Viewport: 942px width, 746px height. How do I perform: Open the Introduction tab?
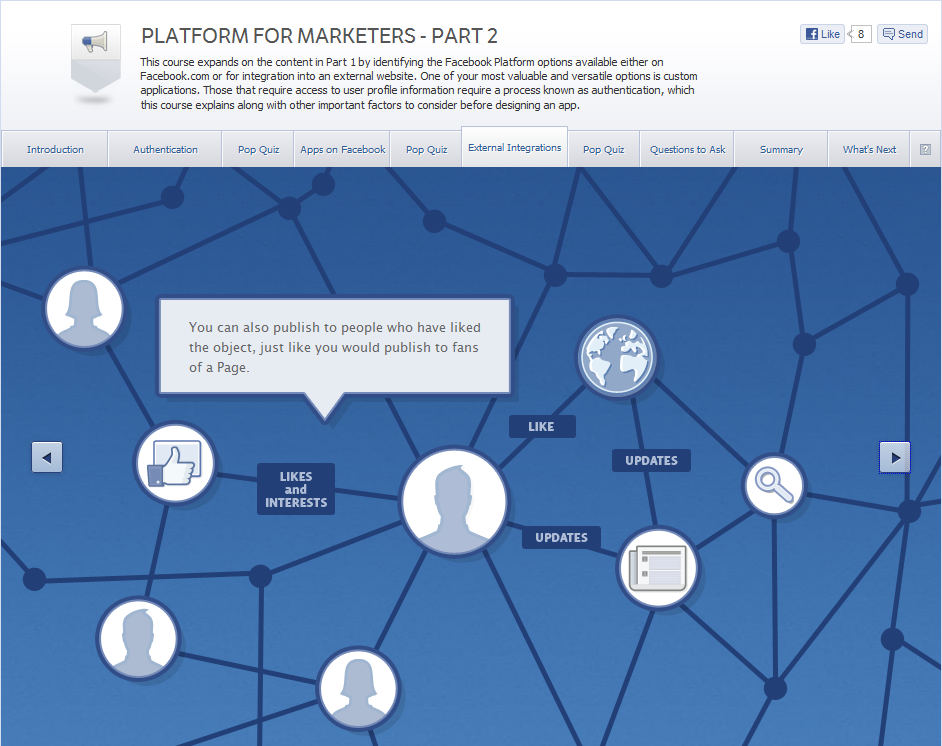tap(55, 150)
